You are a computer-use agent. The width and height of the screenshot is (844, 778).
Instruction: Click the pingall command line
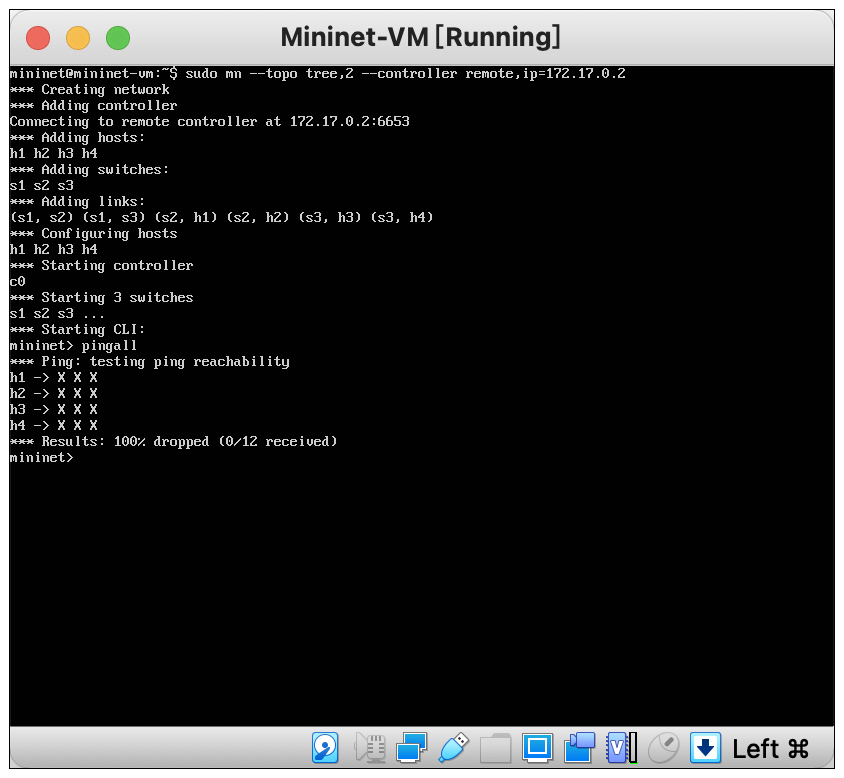(x=73, y=345)
